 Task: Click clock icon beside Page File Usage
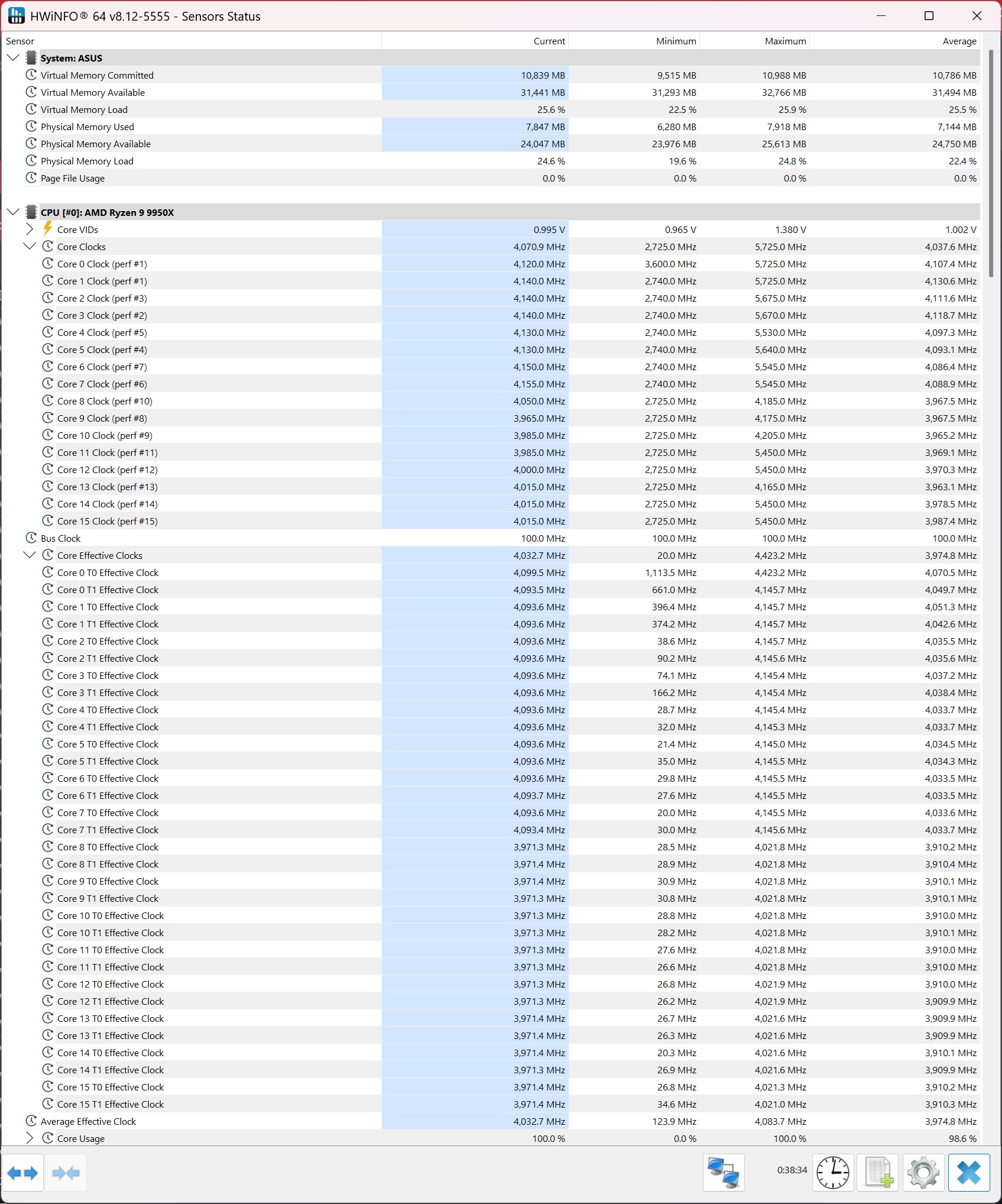pyautogui.click(x=31, y=178)
